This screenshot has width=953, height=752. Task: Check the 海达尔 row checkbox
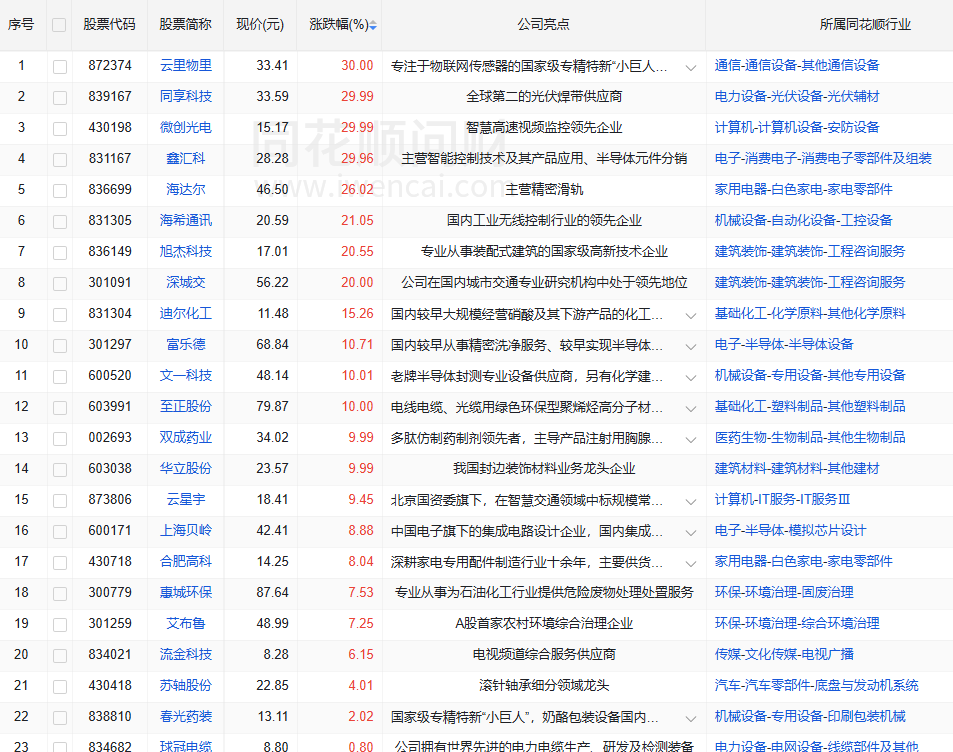(x=60, y=190)
